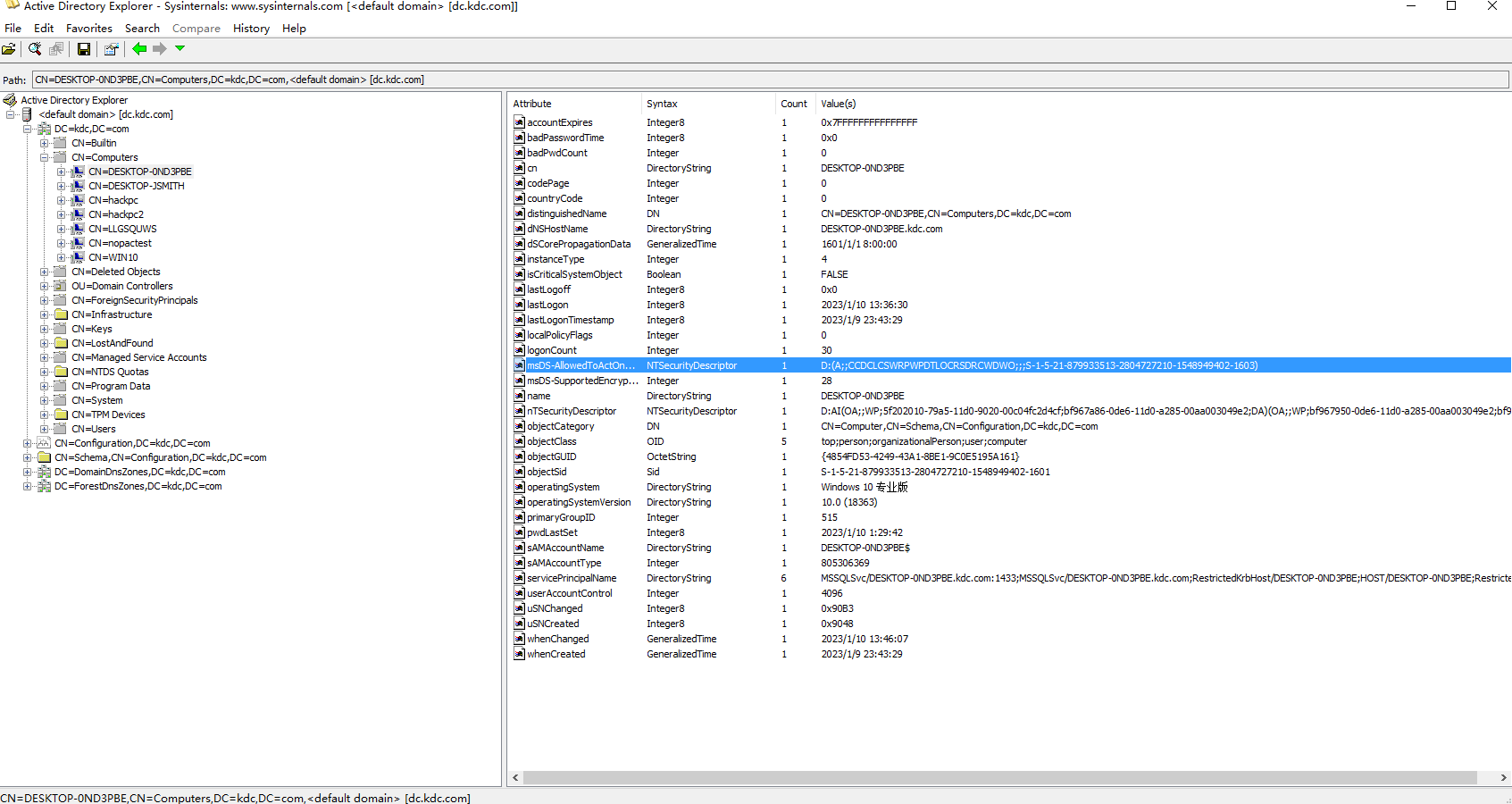
Task: Expand the CN=Deleted Objects node
Action: coord(45,272)
